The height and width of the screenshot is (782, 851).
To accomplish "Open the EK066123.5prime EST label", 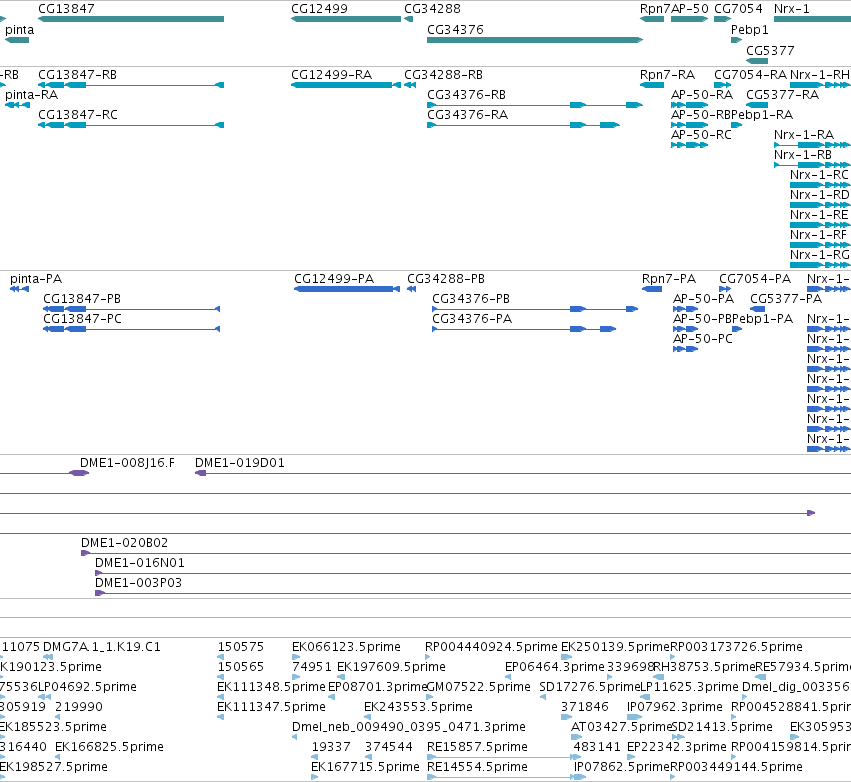I will click(x=346, y=647).
